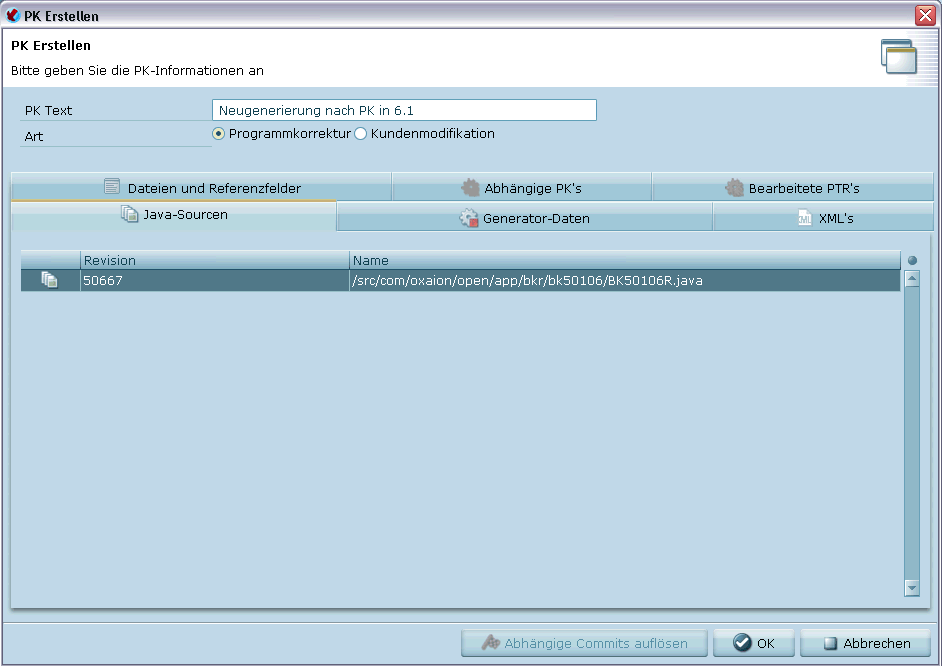Screen dimensions: 942x666
Task: Click the table settings dot icon
Action: [x=912, y=260]
